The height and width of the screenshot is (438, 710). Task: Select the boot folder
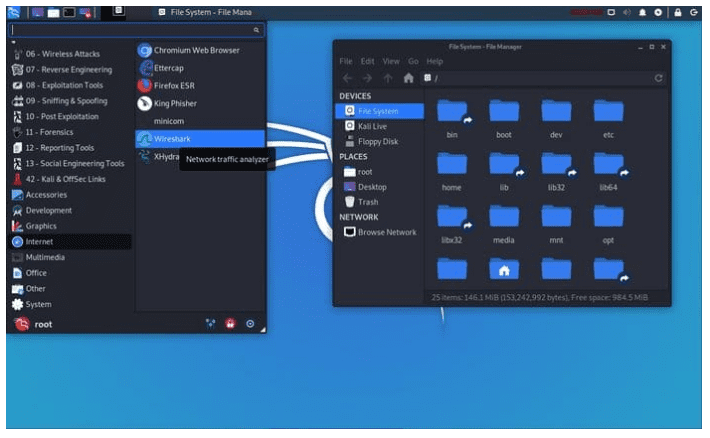pos(504,119)
